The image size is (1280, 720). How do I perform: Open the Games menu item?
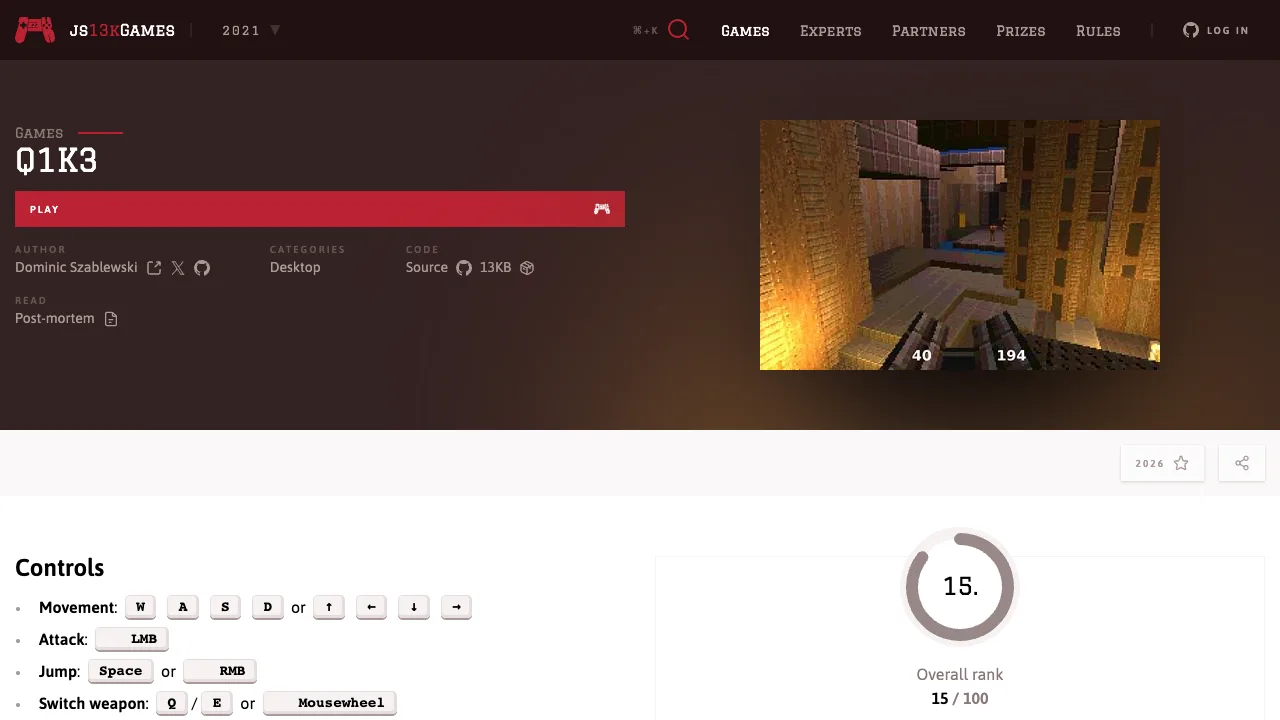coord(745,31)
